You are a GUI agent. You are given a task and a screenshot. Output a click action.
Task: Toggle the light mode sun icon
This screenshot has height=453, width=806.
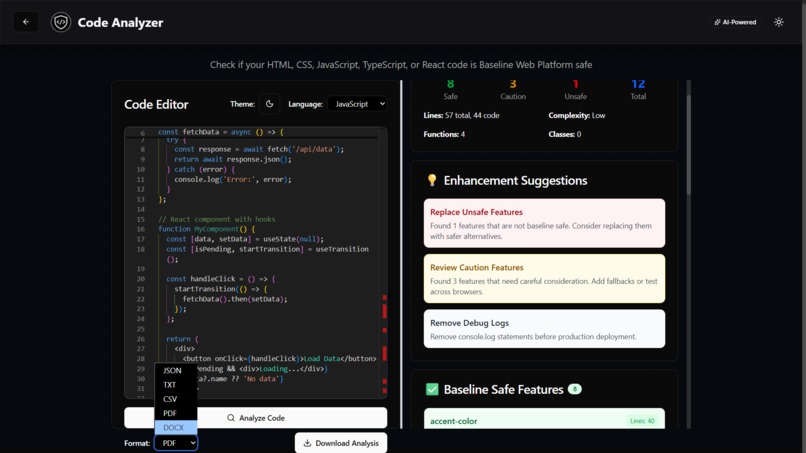click(x=779, y=22)
